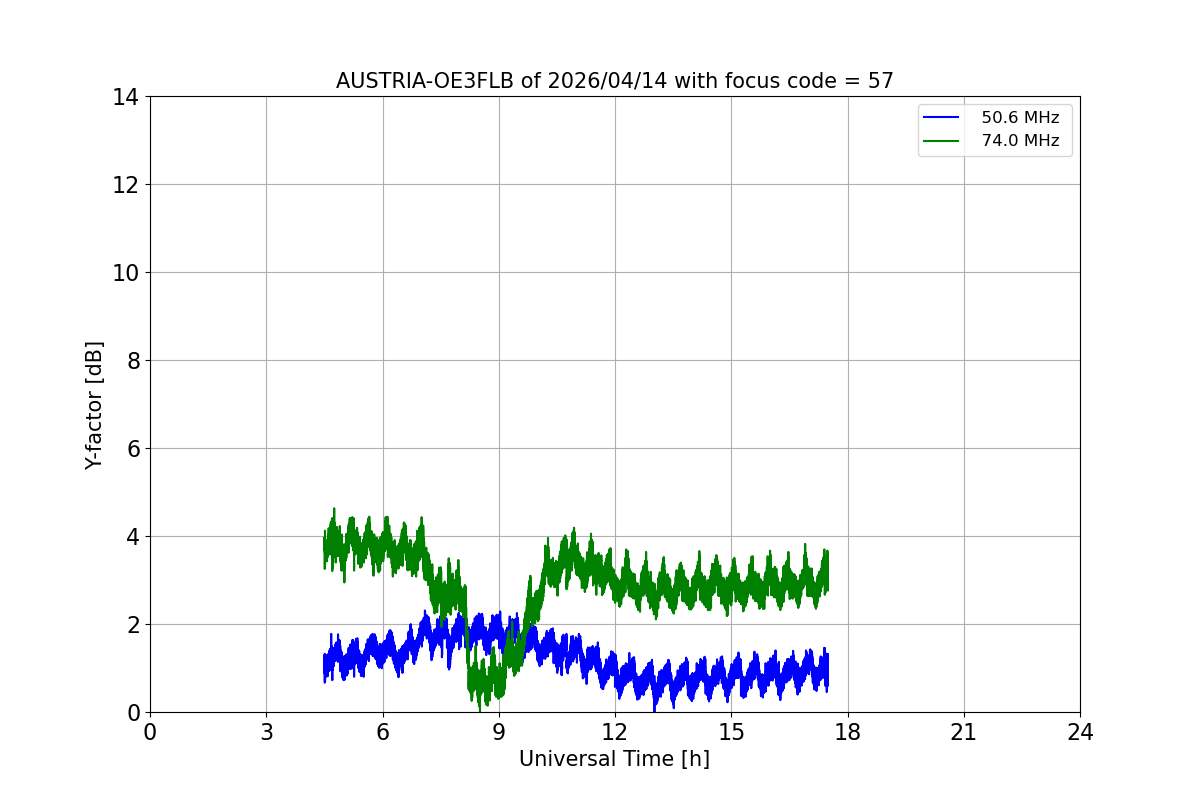Click the y-axis tick label '8'
The width and height of the screenshot is (1200, 800).
132,361
